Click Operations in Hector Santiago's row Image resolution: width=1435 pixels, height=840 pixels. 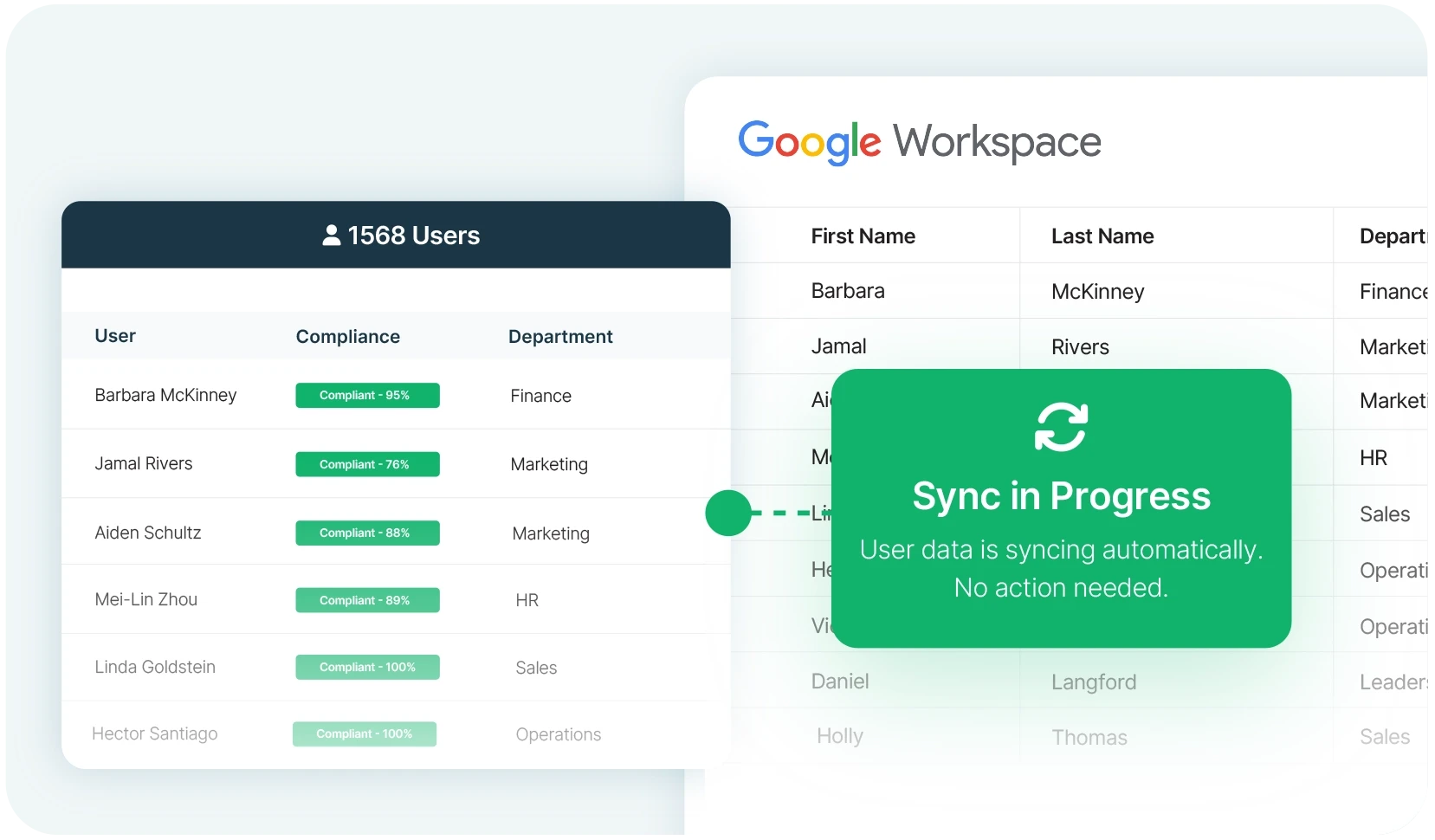click(559, 734)
